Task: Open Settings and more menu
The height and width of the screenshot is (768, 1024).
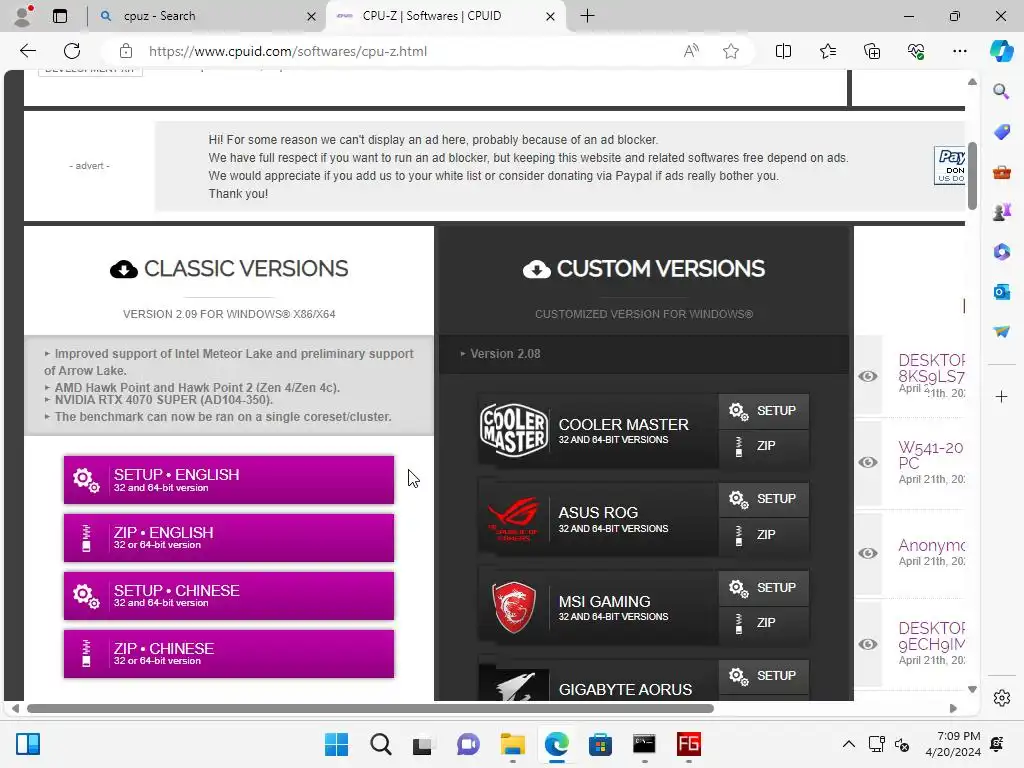Action: tap(959, 51)
